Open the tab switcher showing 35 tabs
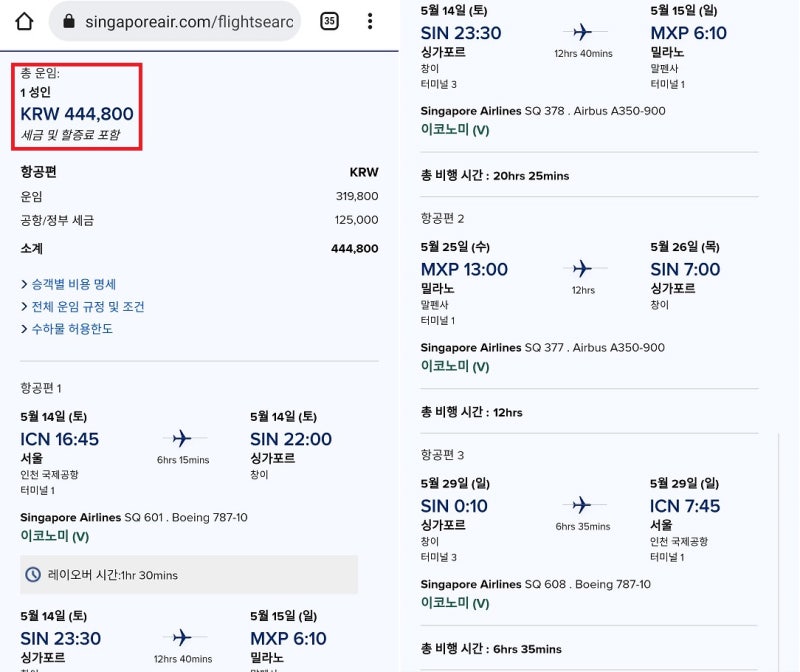This screenshot has height=672, width=800. pos(329,21)
